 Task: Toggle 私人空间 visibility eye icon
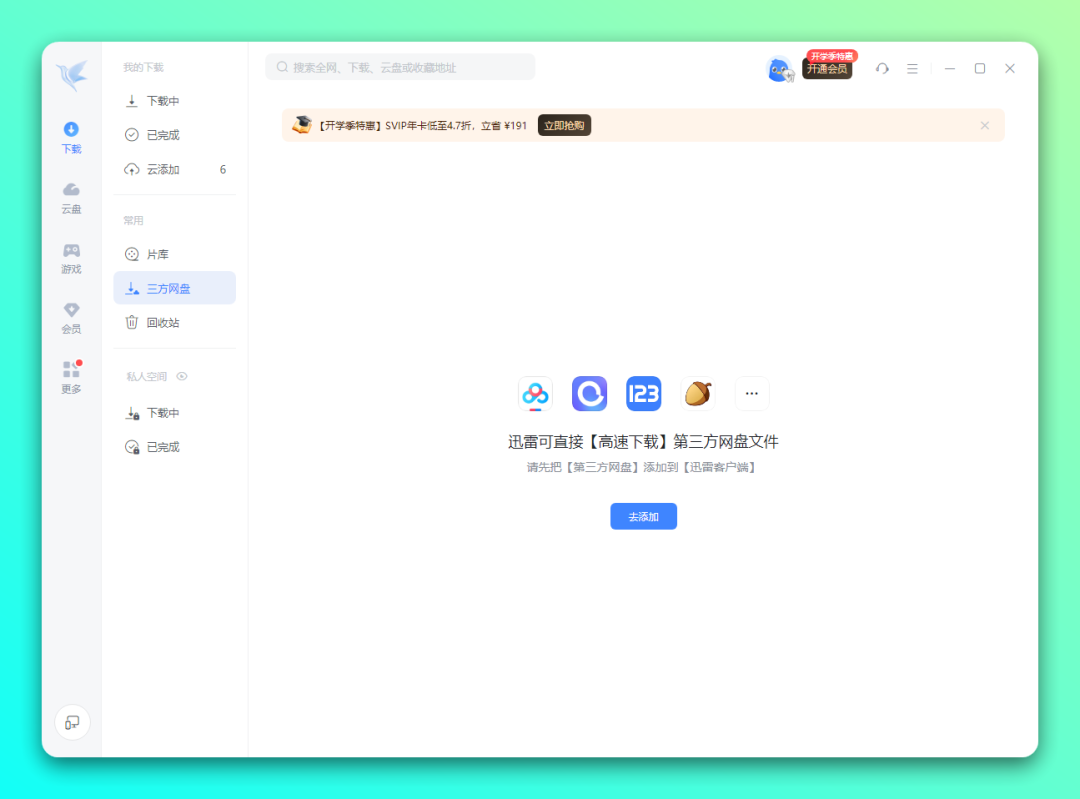182,377
